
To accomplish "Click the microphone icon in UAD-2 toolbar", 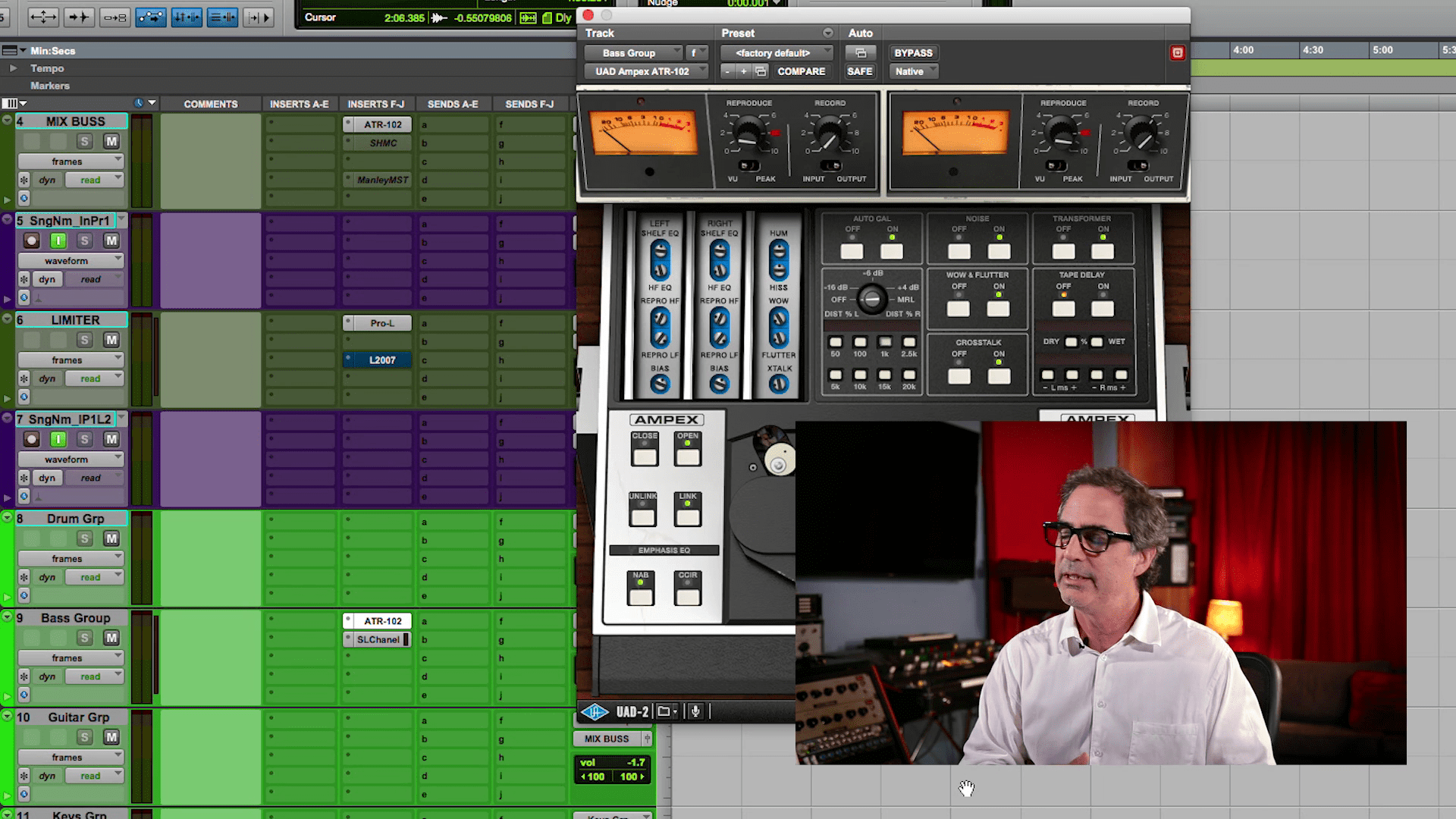I will coord(695,711).
